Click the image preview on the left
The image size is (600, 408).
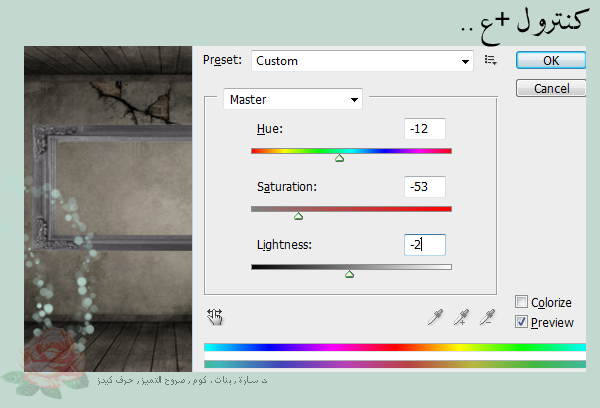tap(107, 200)
